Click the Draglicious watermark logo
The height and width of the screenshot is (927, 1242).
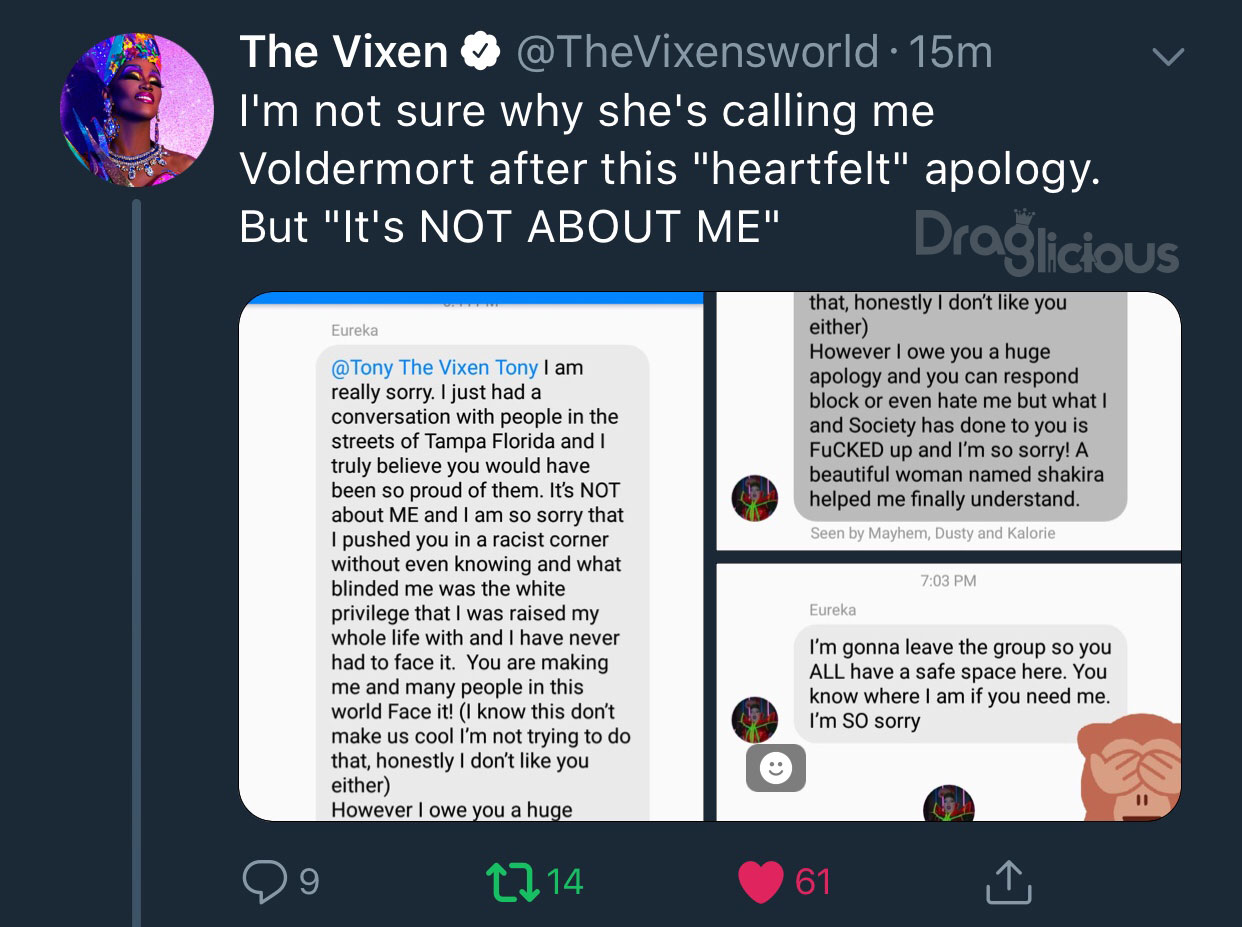click(1046, 243)
